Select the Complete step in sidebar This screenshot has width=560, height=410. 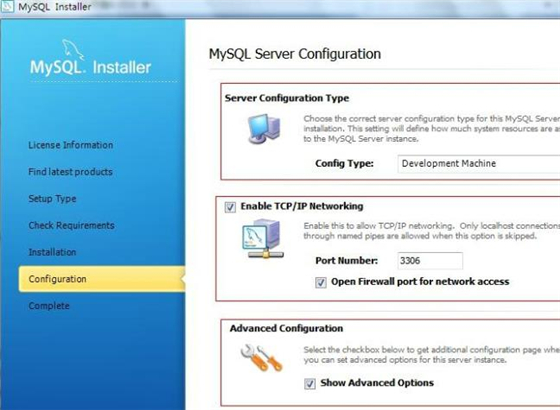49,306
